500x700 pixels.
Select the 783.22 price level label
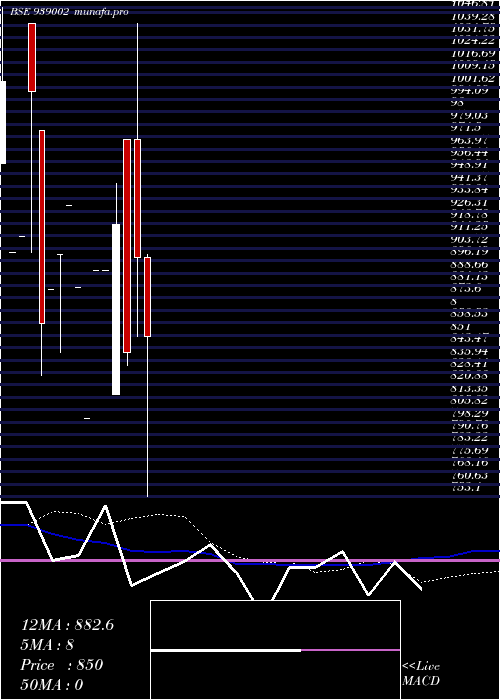click(x=472, y=438)
